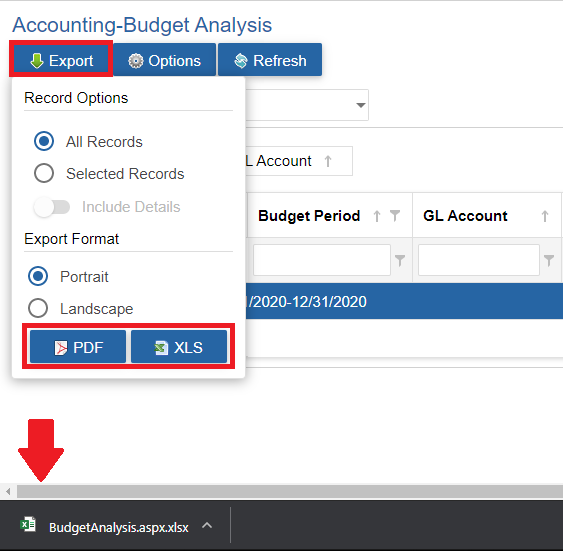Export as XLS spreadsheet
This screenshot has width=563, height=551.
click(179, 347)
